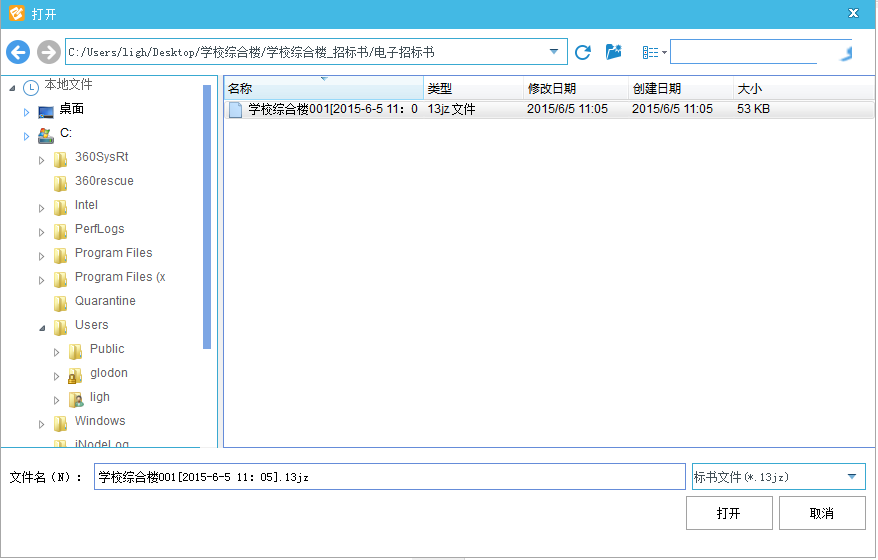Click the 文件名 input field
The width and height of the screenshot is (878, 560).
[x=390, y=477]
